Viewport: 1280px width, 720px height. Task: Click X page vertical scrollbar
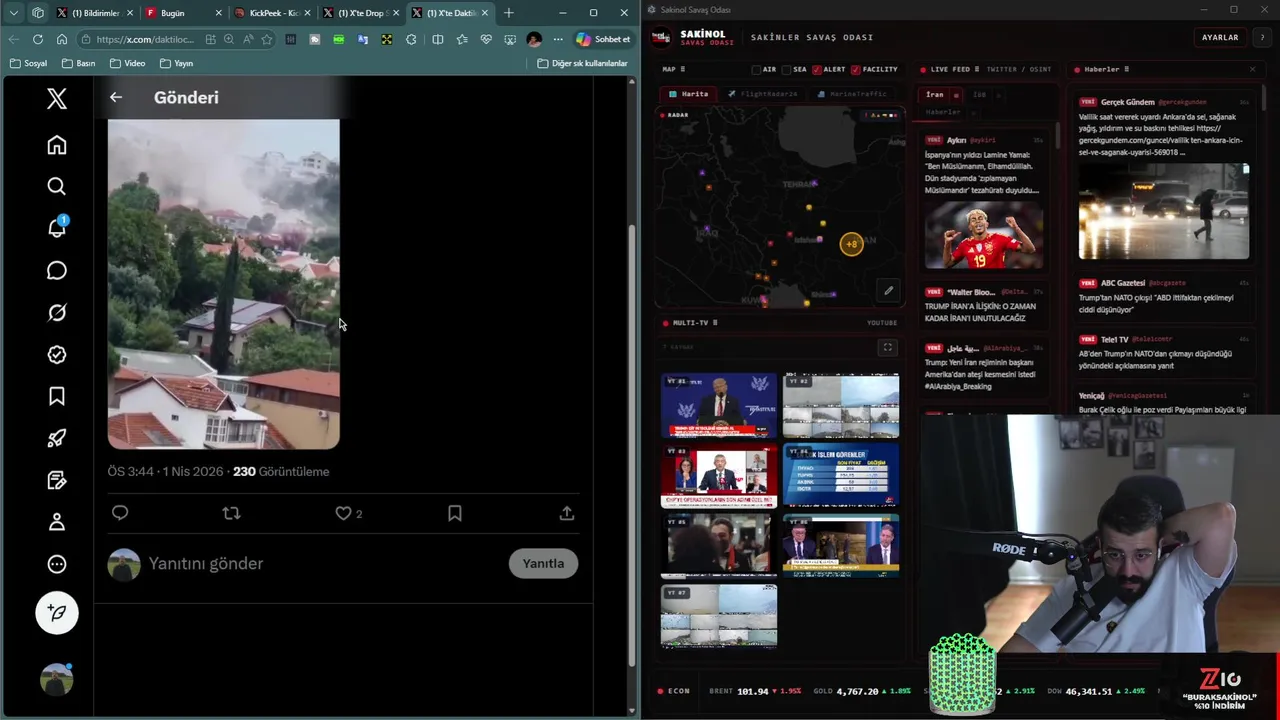coord(631,447)
